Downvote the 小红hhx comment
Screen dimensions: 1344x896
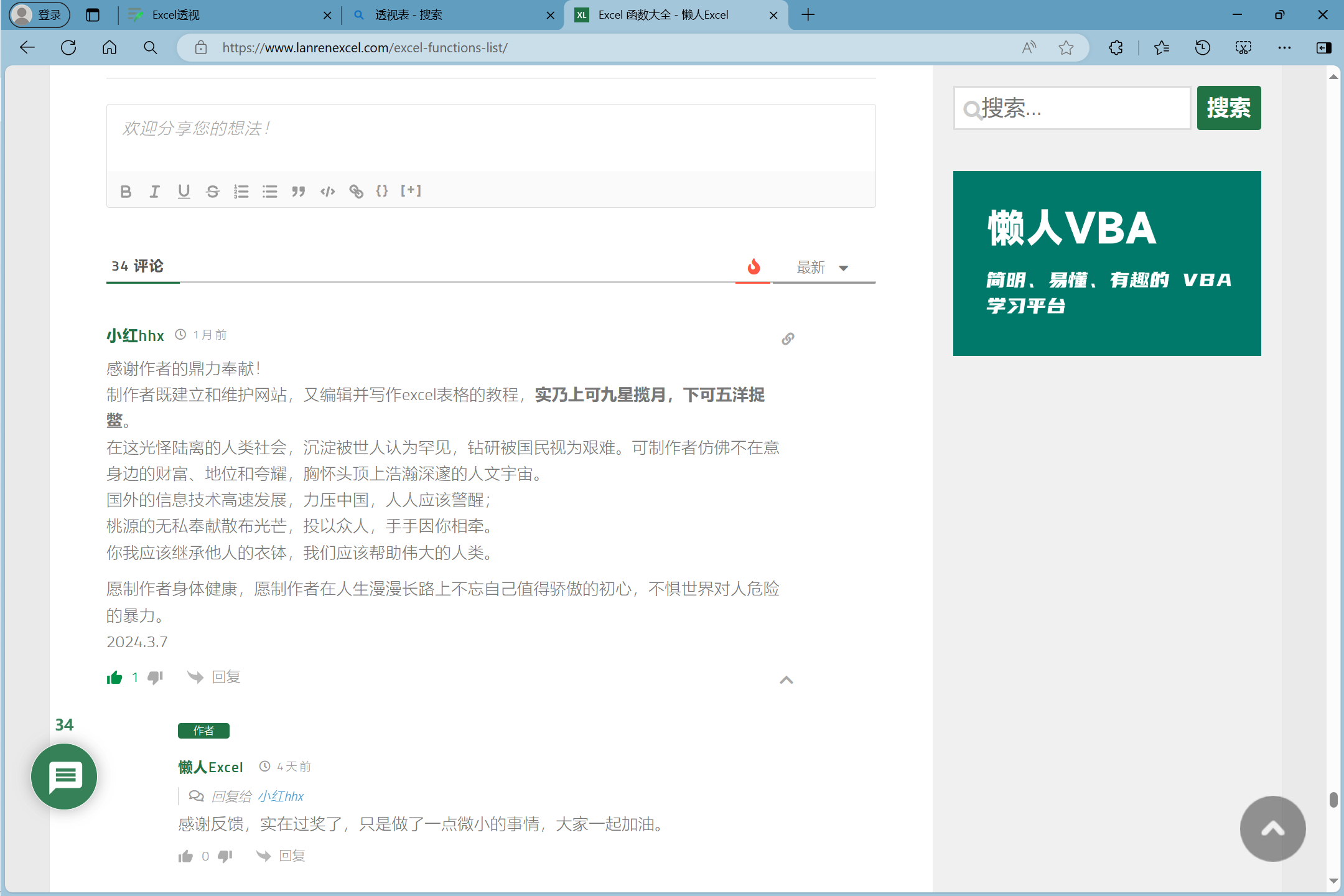pos(156,678)
